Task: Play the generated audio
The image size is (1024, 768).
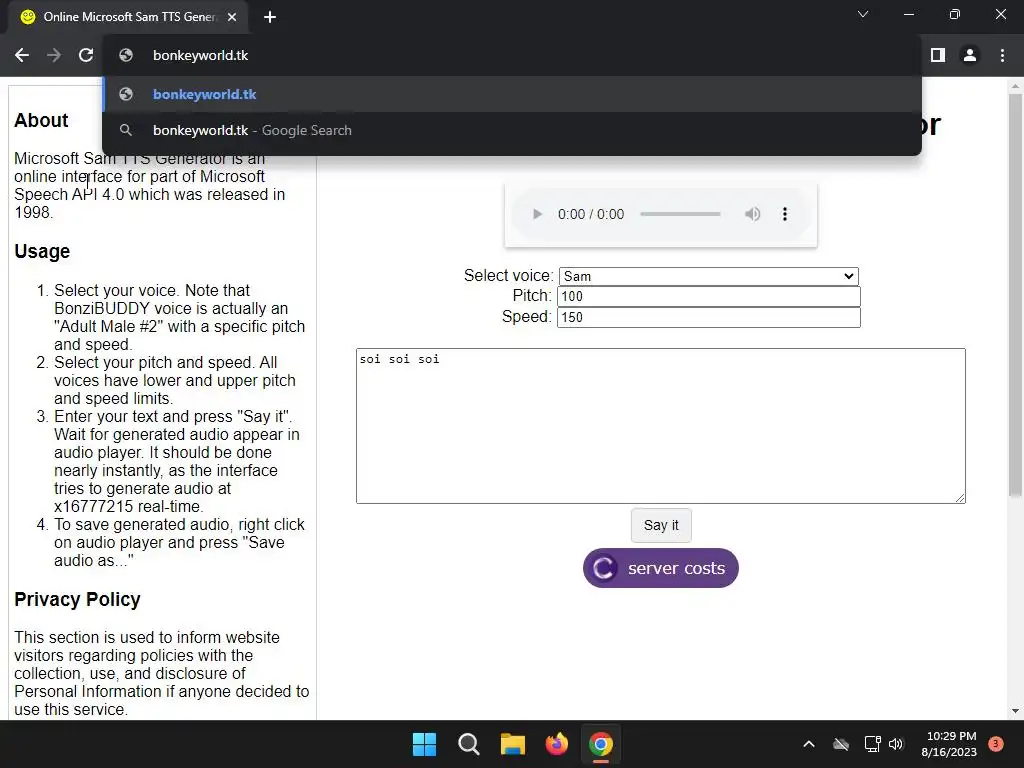Action: 537,214
